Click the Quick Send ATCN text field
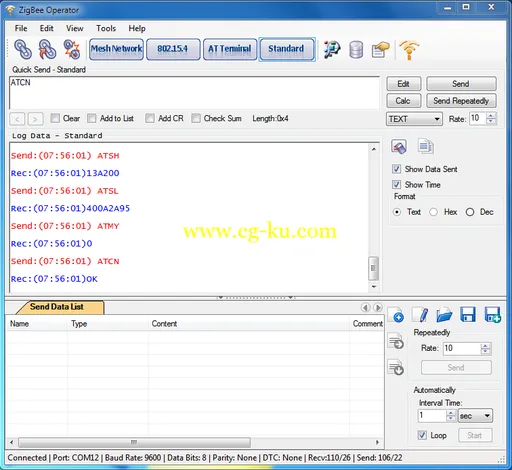The image size is (512, 470). [x=195, y=93]
